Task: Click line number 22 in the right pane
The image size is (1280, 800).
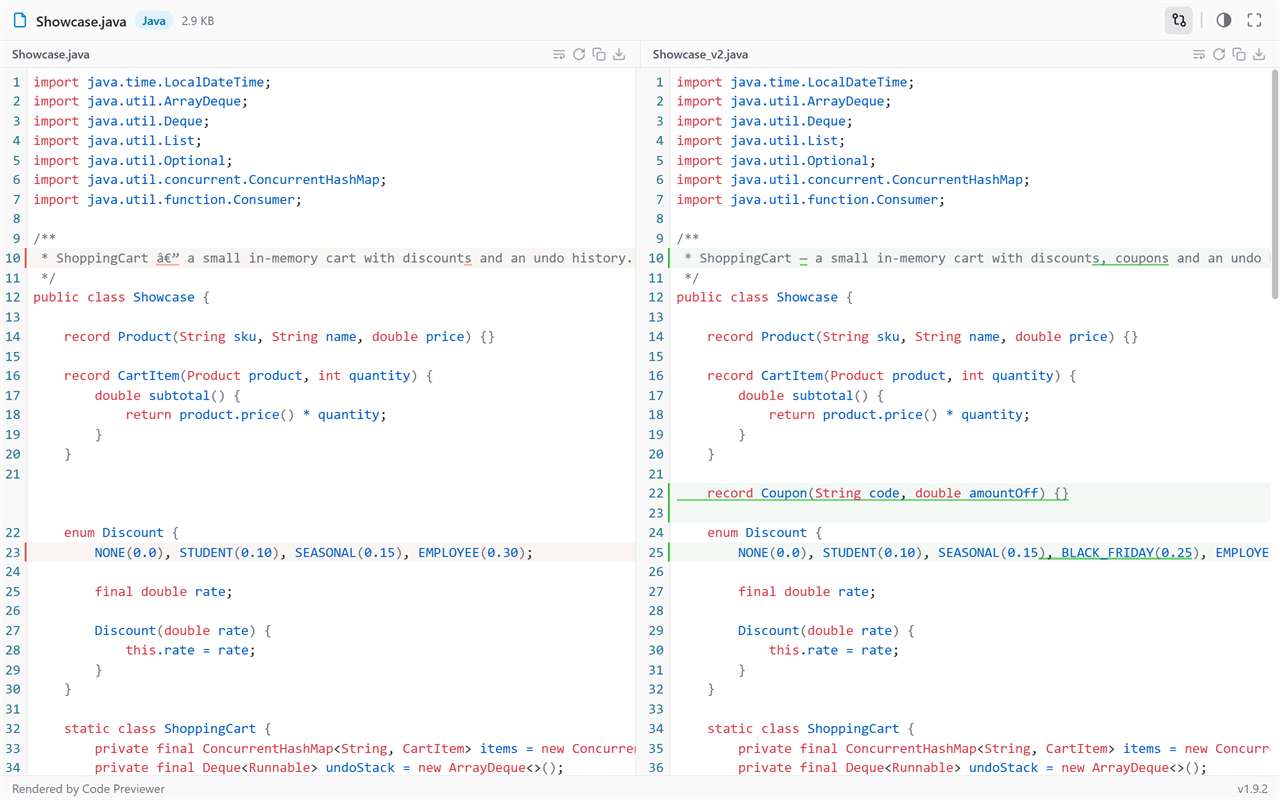Action: coord(656,493)
